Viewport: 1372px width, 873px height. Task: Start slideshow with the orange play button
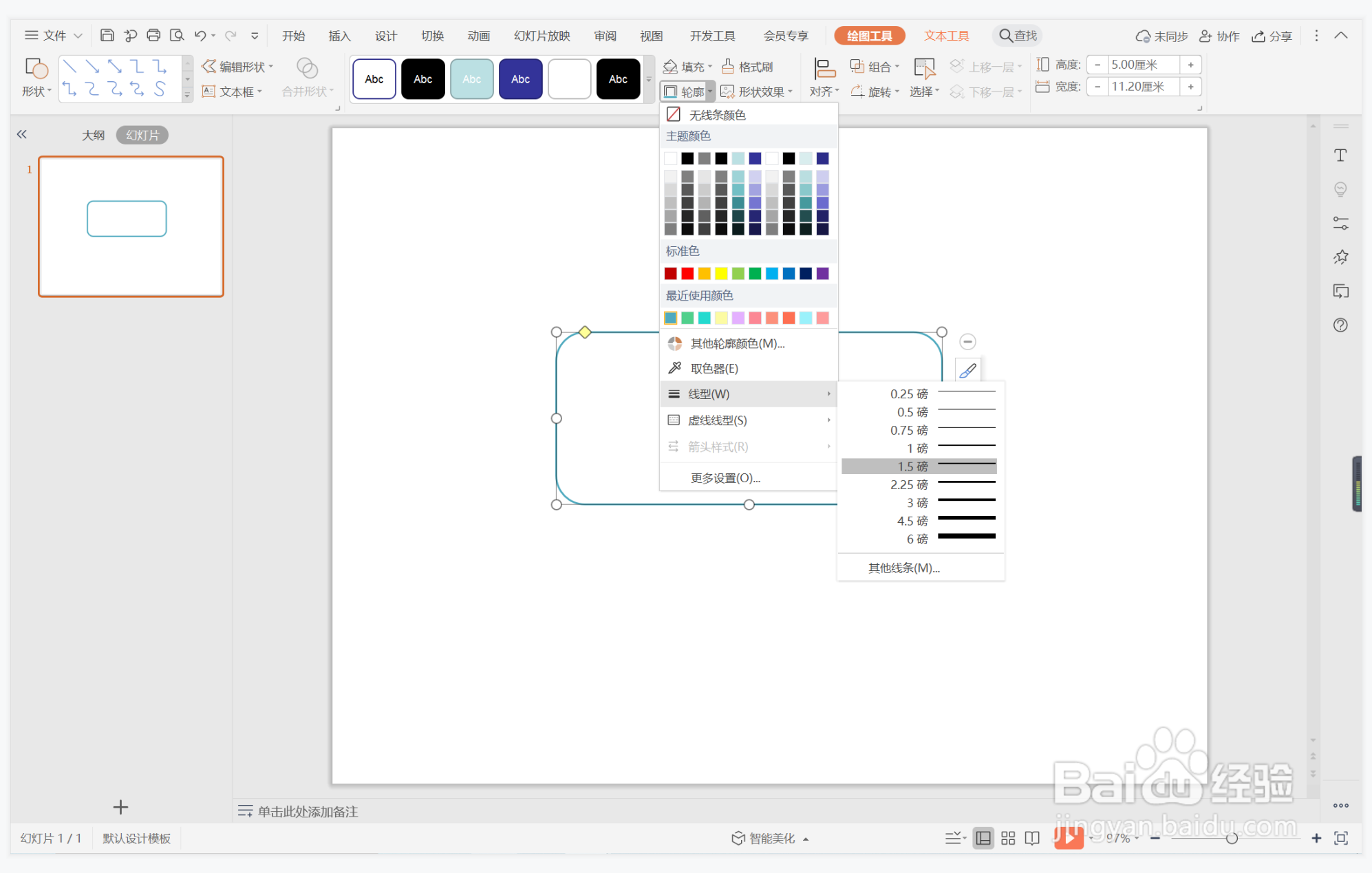coord(1069,837)
